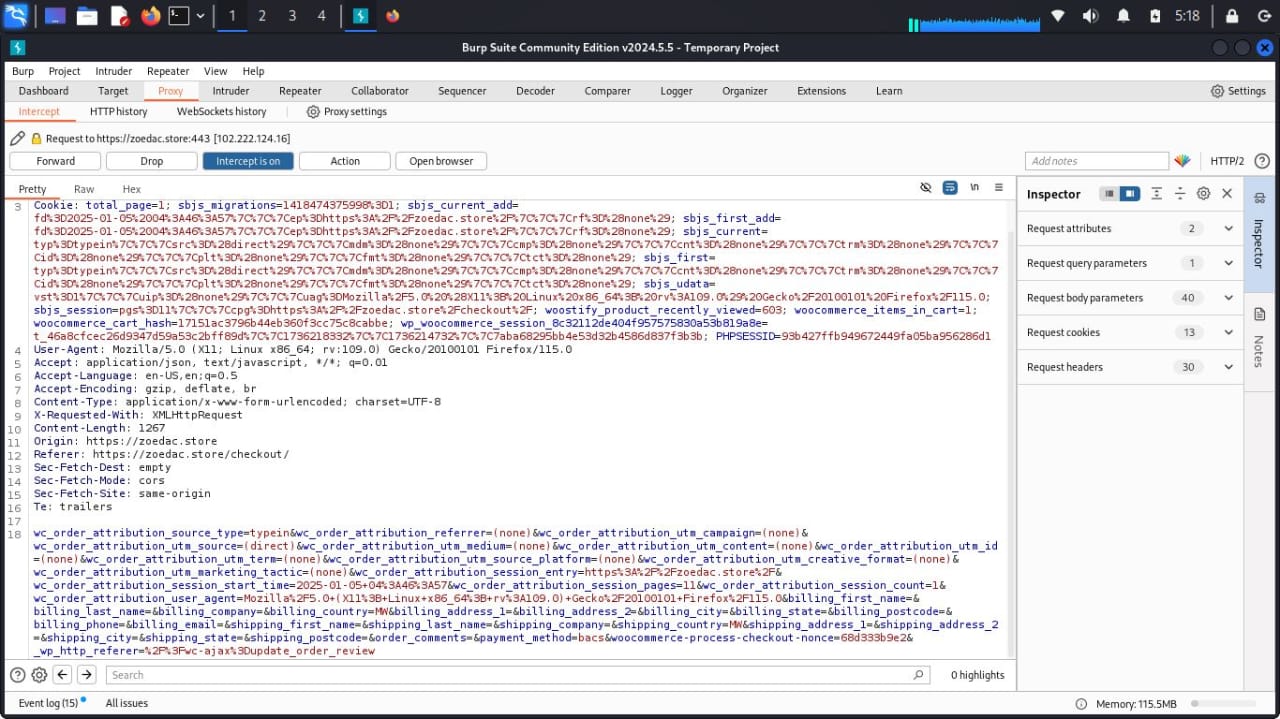The image size is (1280, 719).
Task: Open the highlight color picker icon
Action: pos(1182,161)
